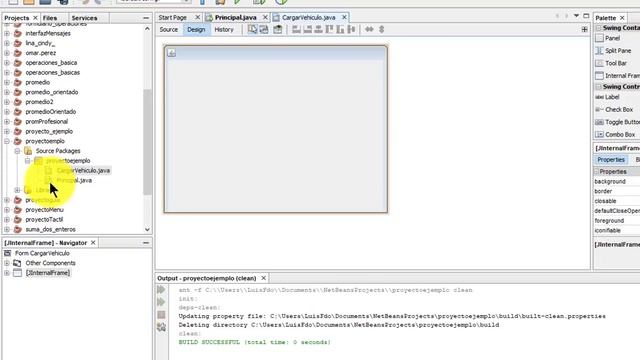Screen dimensions: 640x360
Task: Toggle Change Vertical Resizability icon
Action: point(381,29)
